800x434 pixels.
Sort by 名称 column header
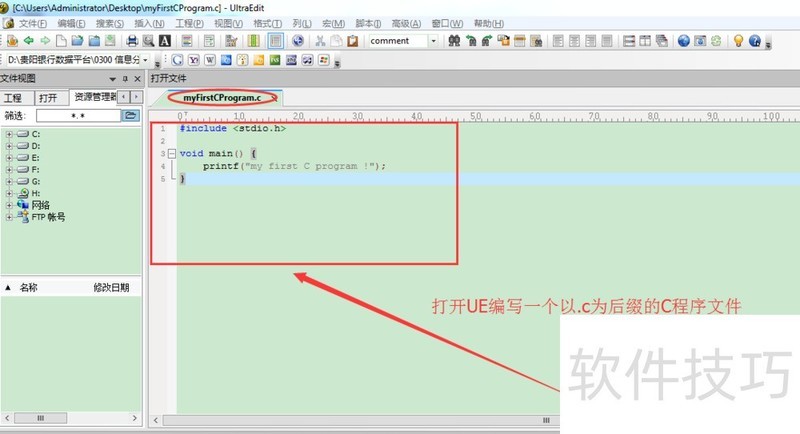click(29, 288)
